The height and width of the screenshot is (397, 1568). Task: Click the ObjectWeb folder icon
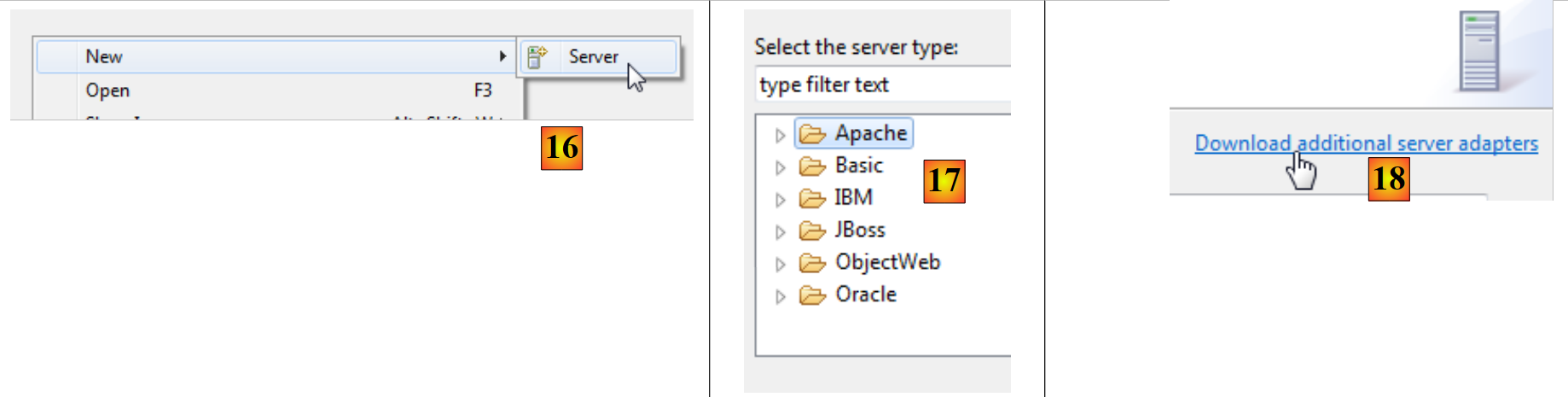pos(812,263)
